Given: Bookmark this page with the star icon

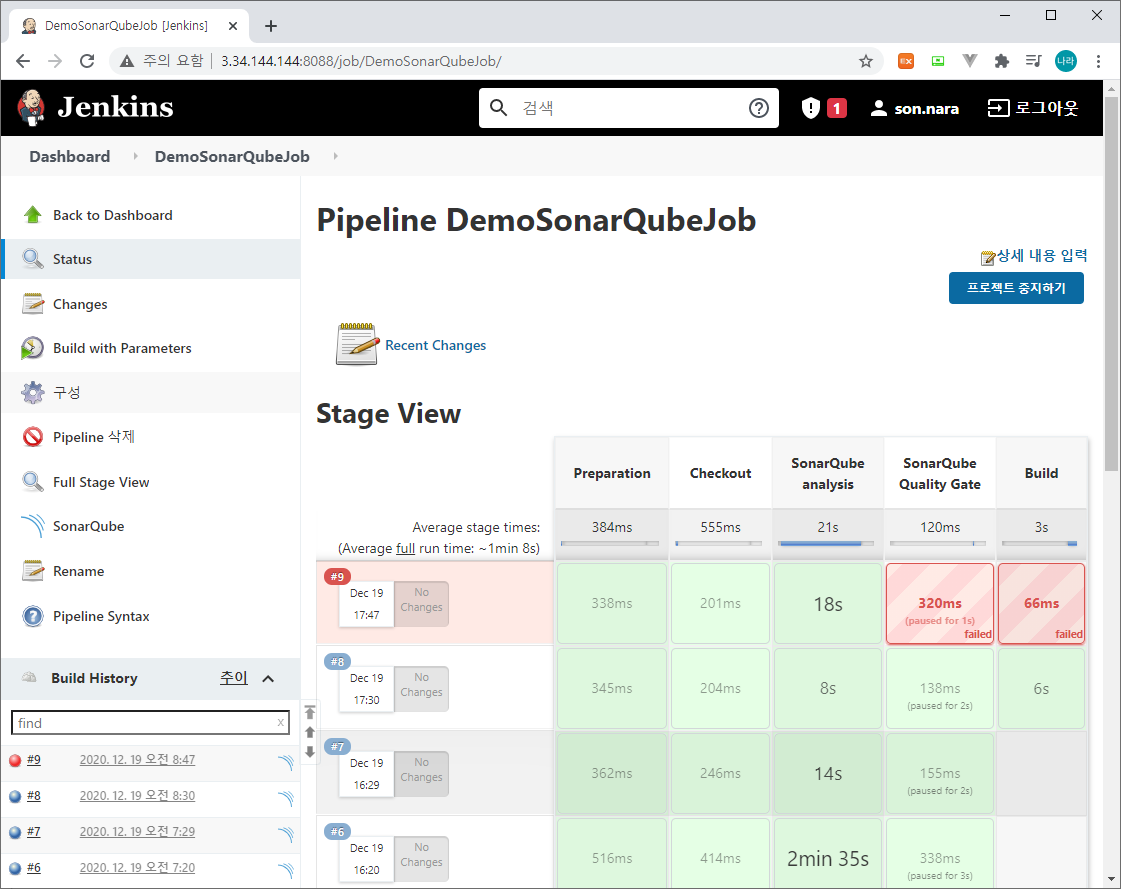Looking at the screenshot, I should (x=866, y=62).
